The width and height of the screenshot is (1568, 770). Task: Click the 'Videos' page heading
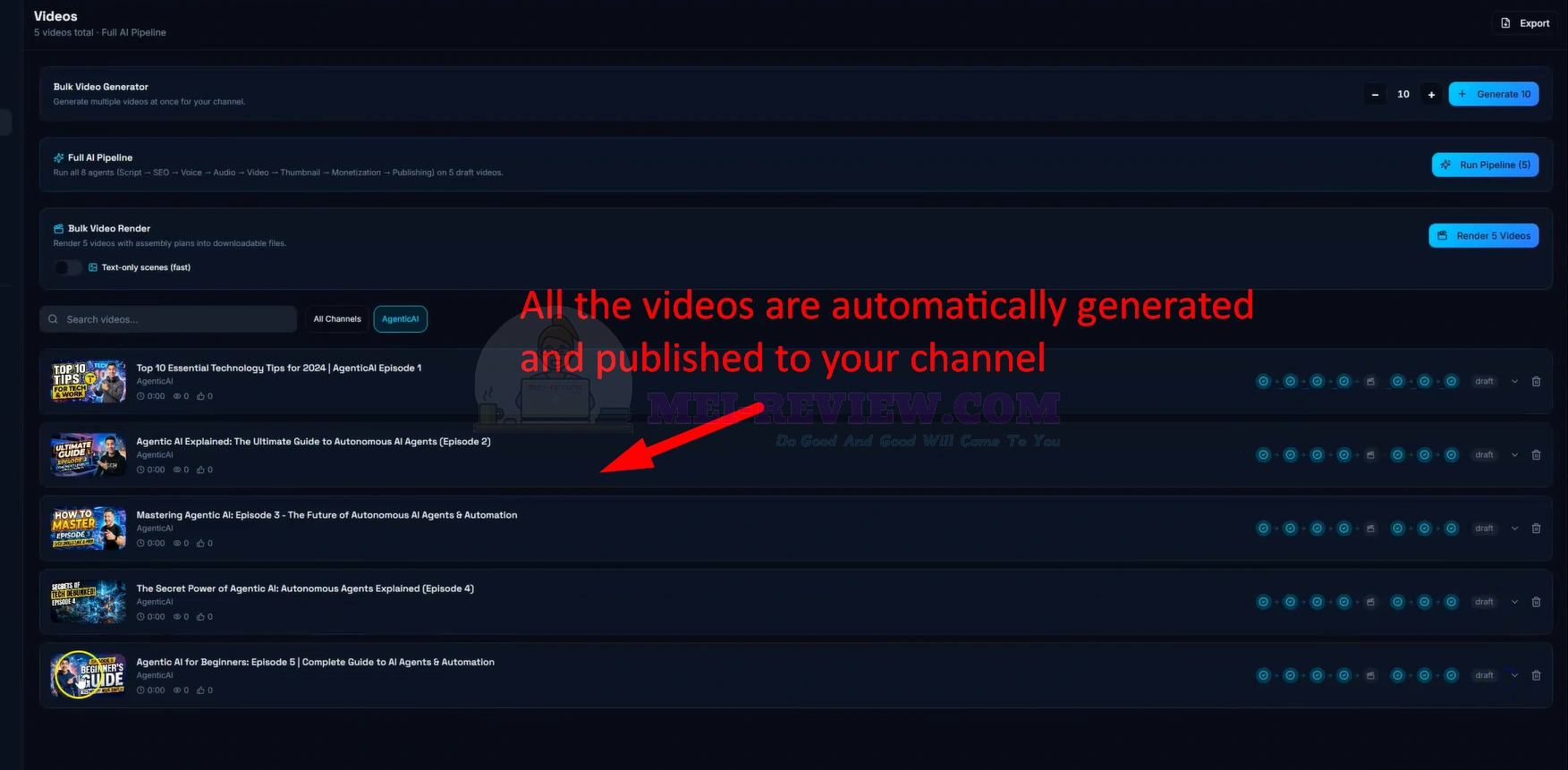click(x=55, y=16)
